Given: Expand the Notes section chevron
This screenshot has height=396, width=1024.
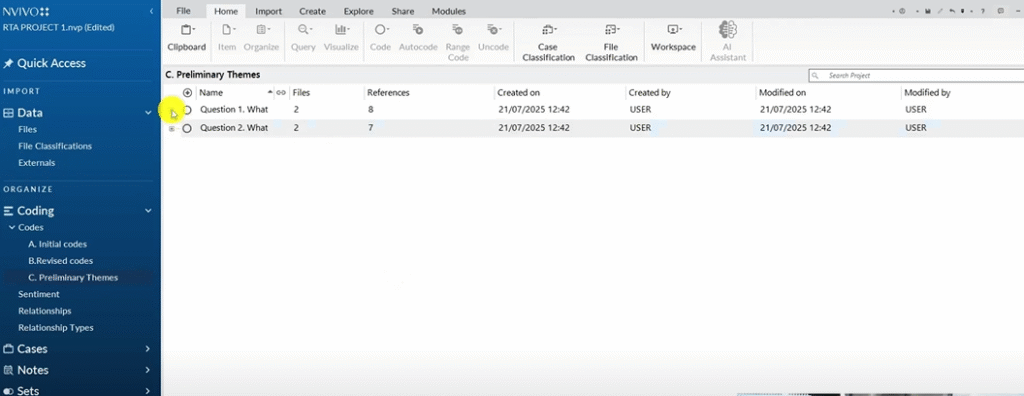Looking at the screenshot, I should [148, 371].
